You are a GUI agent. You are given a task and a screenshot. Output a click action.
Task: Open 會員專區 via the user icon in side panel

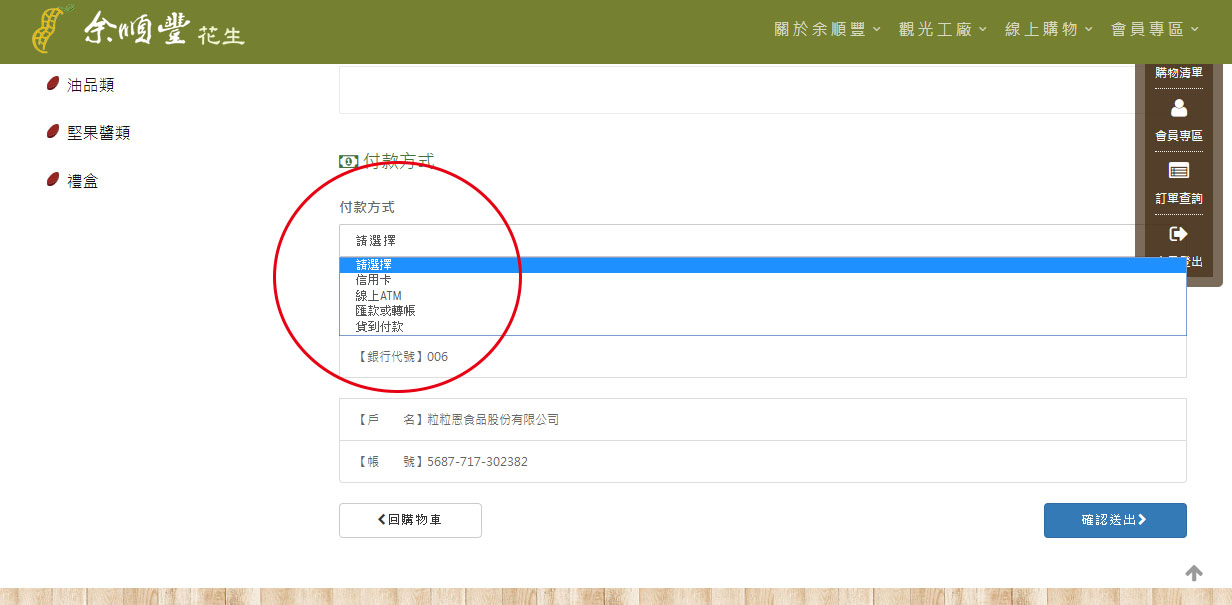[x=1178, y=108]
